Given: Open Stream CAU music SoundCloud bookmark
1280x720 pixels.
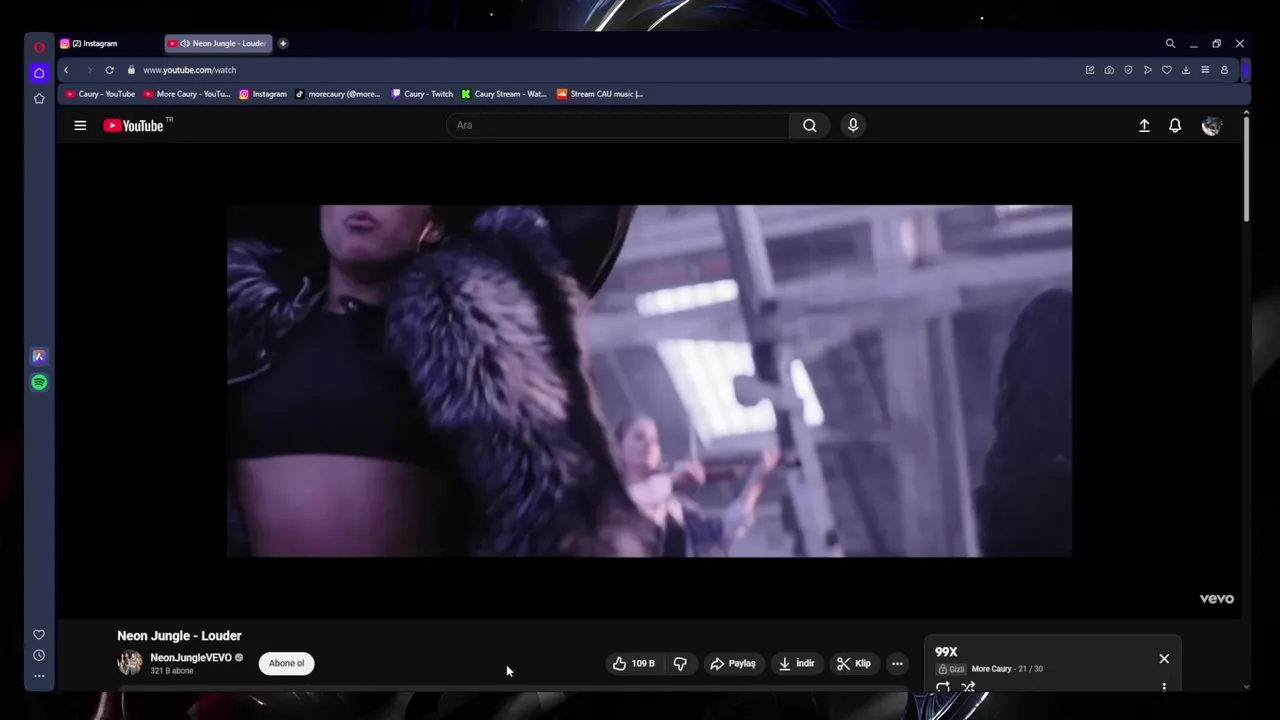Looking at the screenshot, I should coord(600,94).
